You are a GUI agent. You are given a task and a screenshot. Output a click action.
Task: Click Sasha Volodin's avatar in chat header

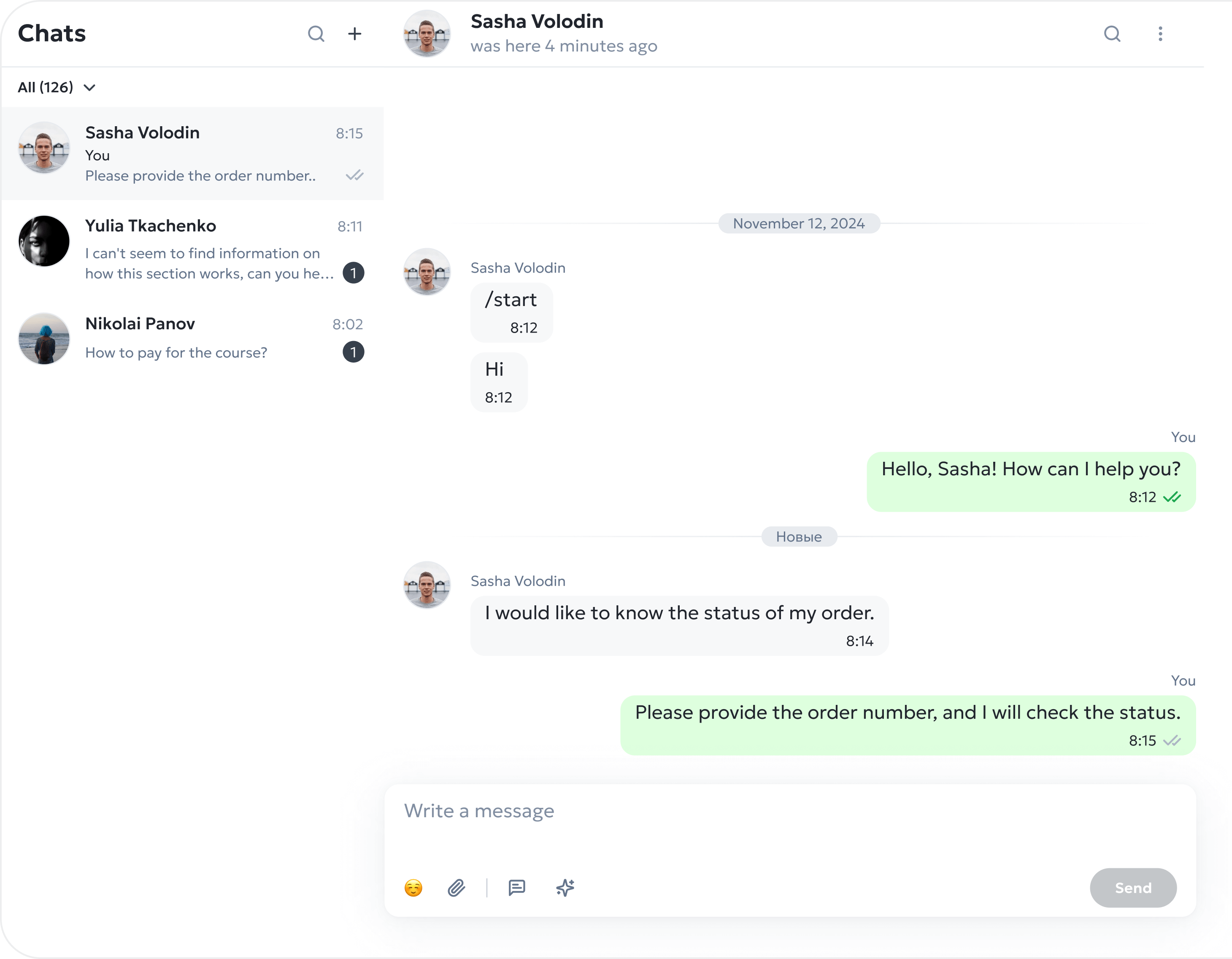pyautogui.click(x=427, y=34)
